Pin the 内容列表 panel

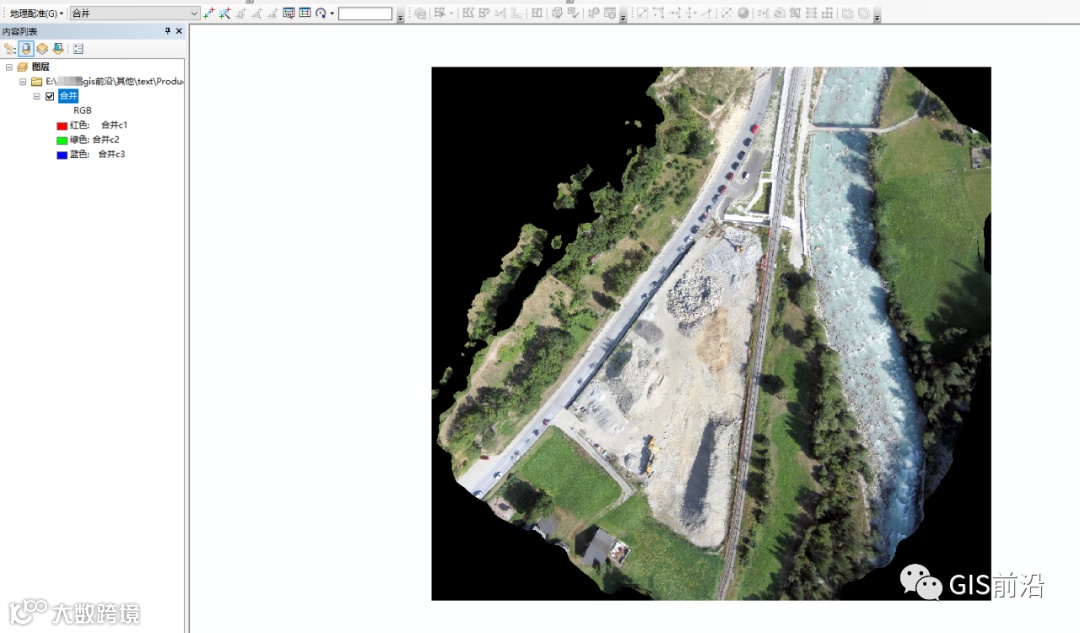[x=167, y=31]
